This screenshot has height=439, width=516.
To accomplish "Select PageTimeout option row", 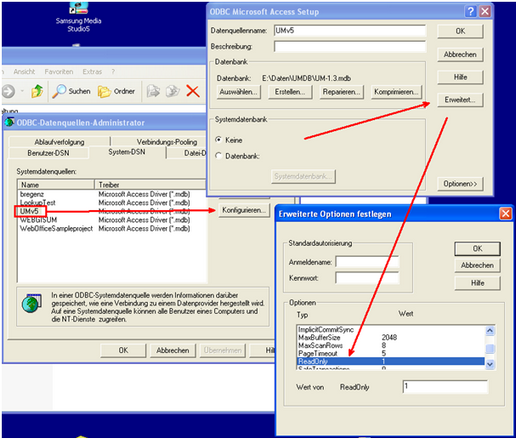I will point(390,353).
